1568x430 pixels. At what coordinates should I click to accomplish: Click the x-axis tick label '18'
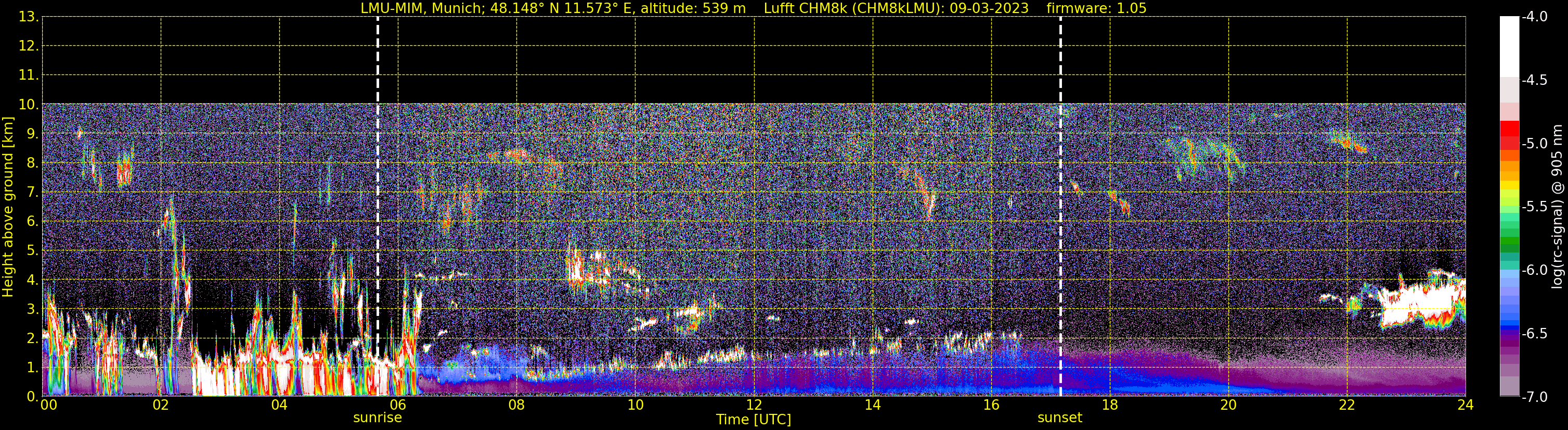click(x=1110, y=405)
